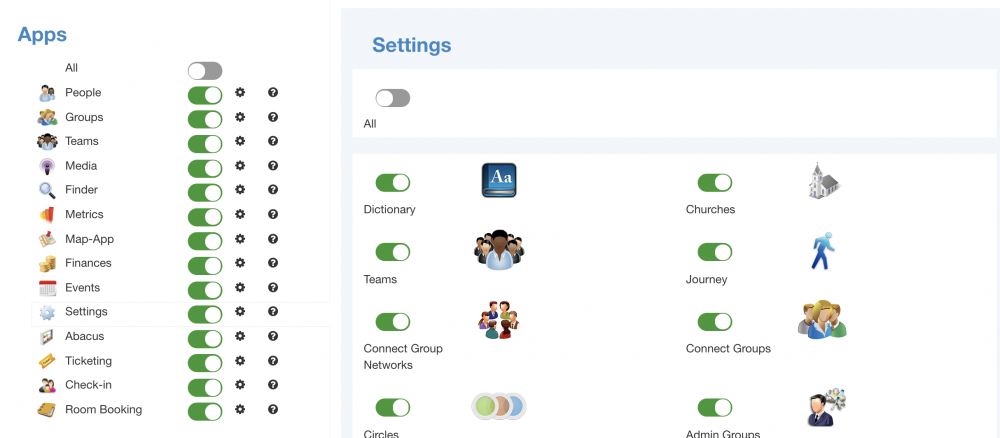Click the help icon next to Finances

tap(273, 263)
